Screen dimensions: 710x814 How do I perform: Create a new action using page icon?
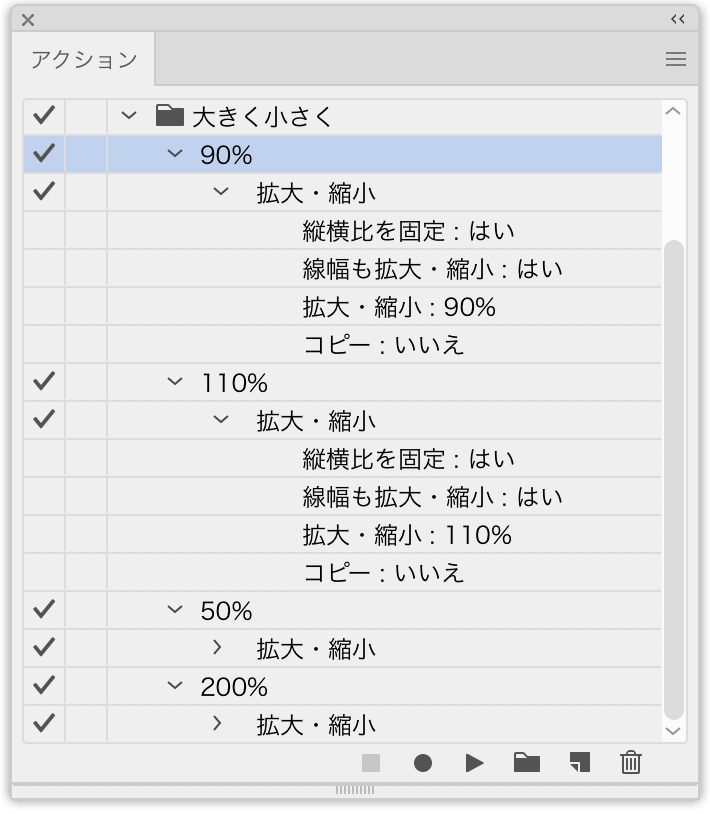(x=579, y=763)
